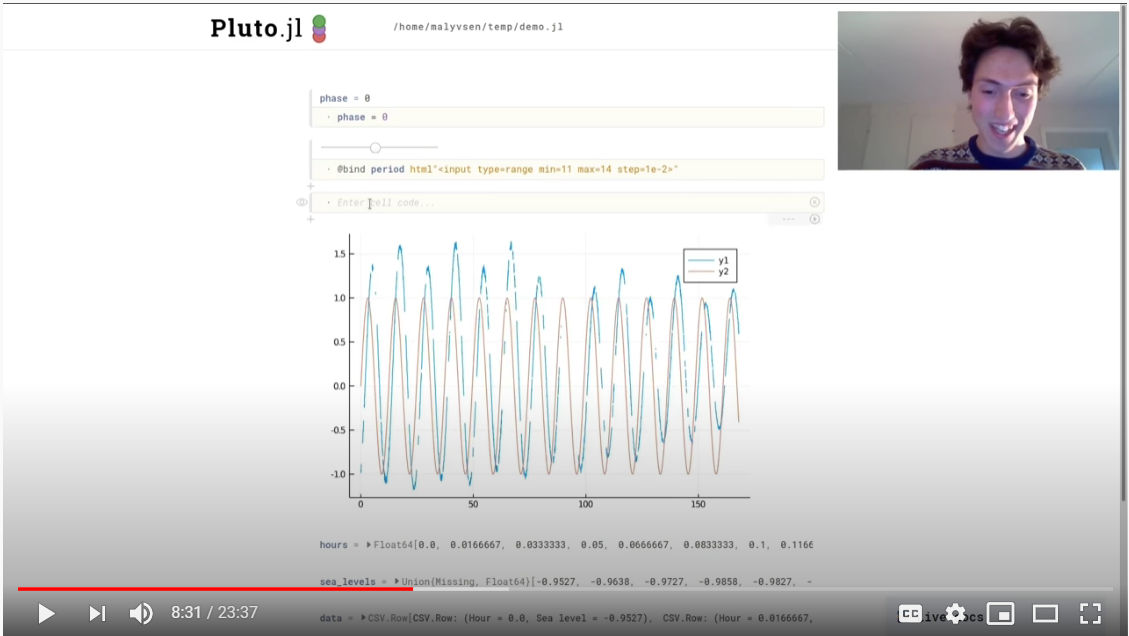Screen dimensions: 1129x636
Task: Add cell below the empty cell
Action: pos(310,219)
